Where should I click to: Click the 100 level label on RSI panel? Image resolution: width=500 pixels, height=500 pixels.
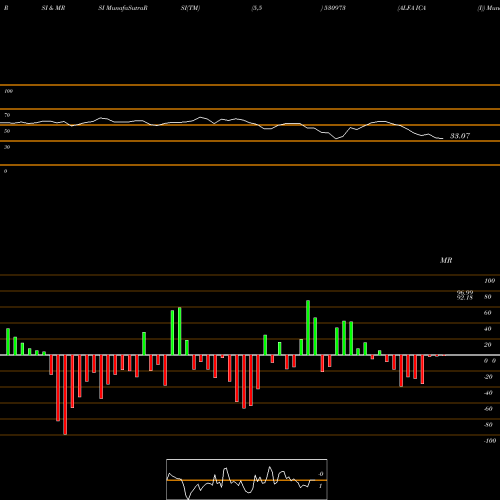[x=8, y=91]
